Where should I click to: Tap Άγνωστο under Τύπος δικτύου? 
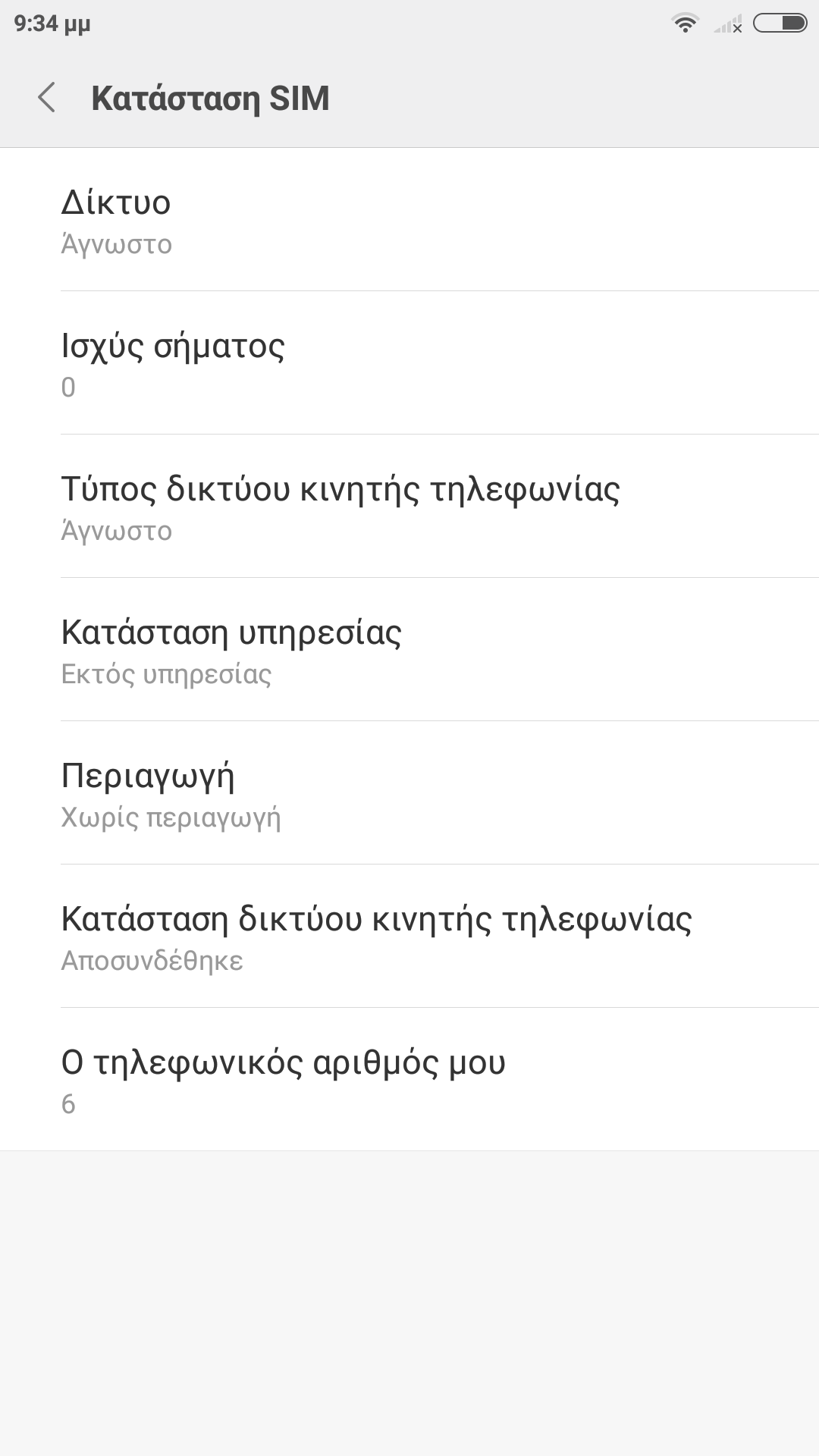(x=117, y=532)
